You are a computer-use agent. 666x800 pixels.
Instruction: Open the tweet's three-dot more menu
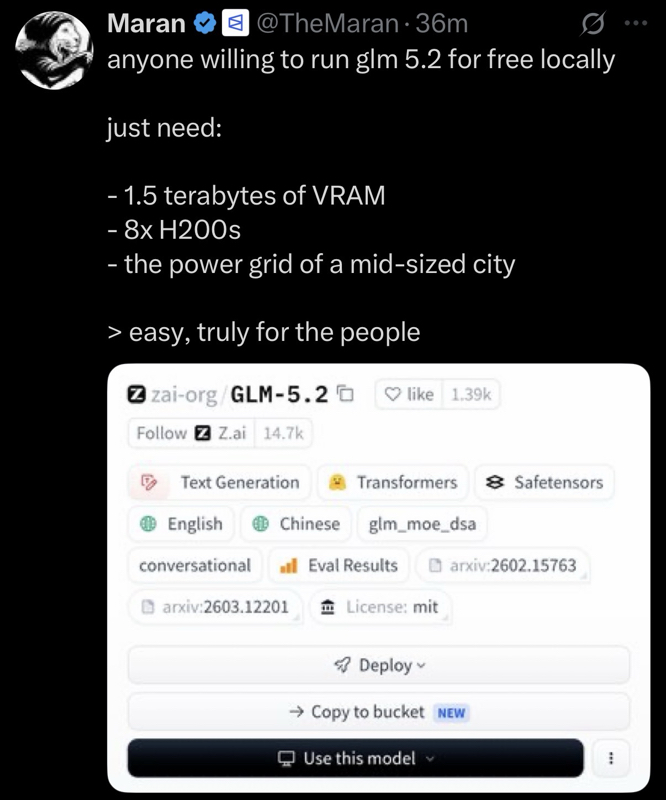(x=636, y=23)
